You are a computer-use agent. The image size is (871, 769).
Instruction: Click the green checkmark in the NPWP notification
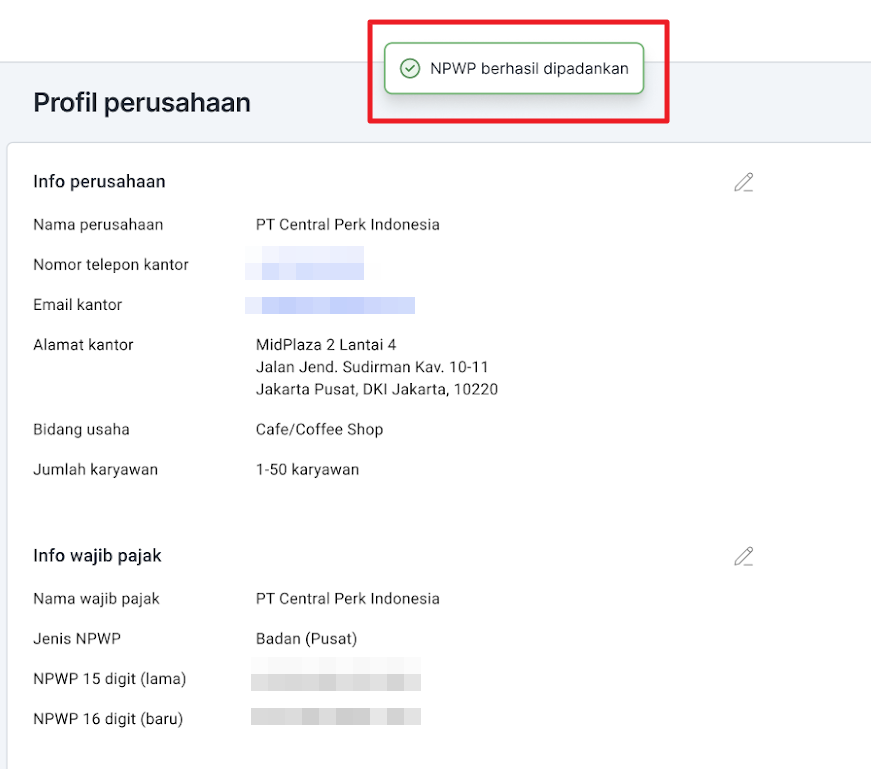410,68
